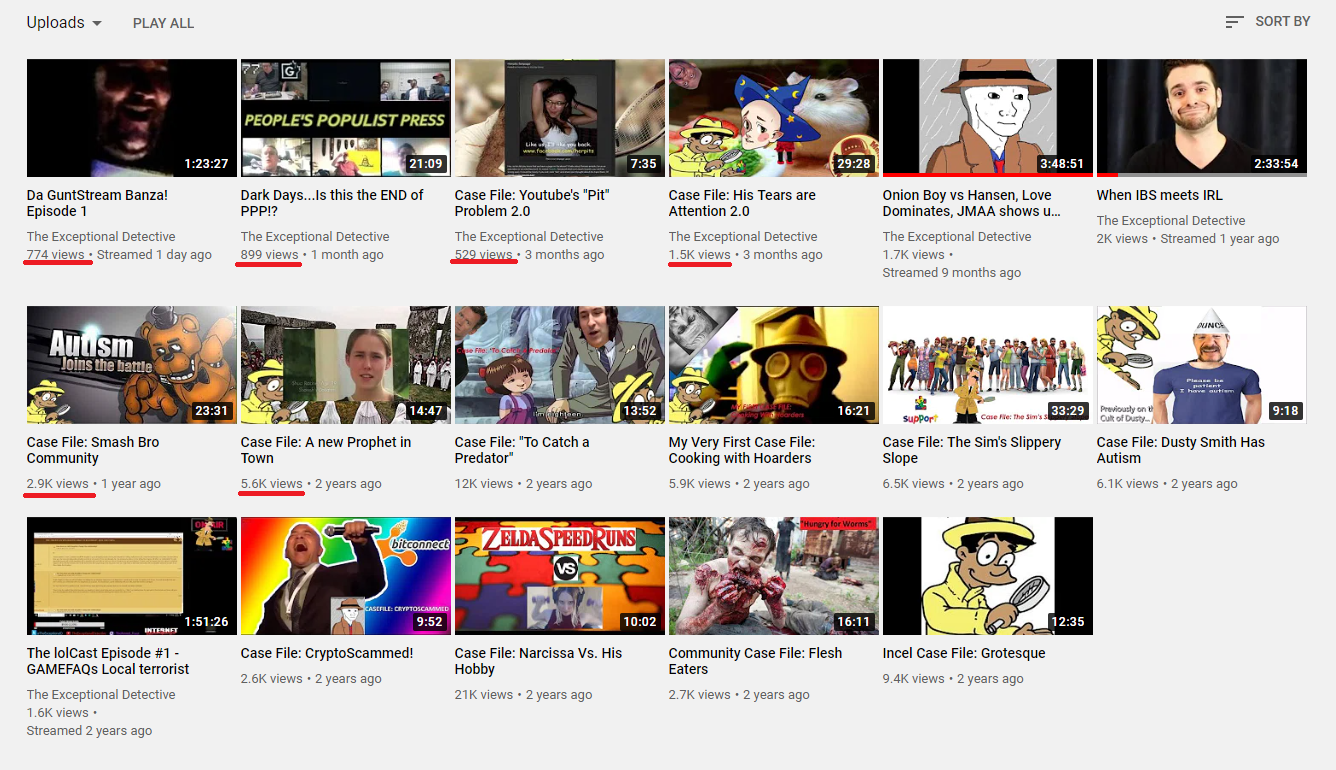Open the 29:28 His Tears are Attention thumbnail
1336x770 pixels.
(774, 118)
